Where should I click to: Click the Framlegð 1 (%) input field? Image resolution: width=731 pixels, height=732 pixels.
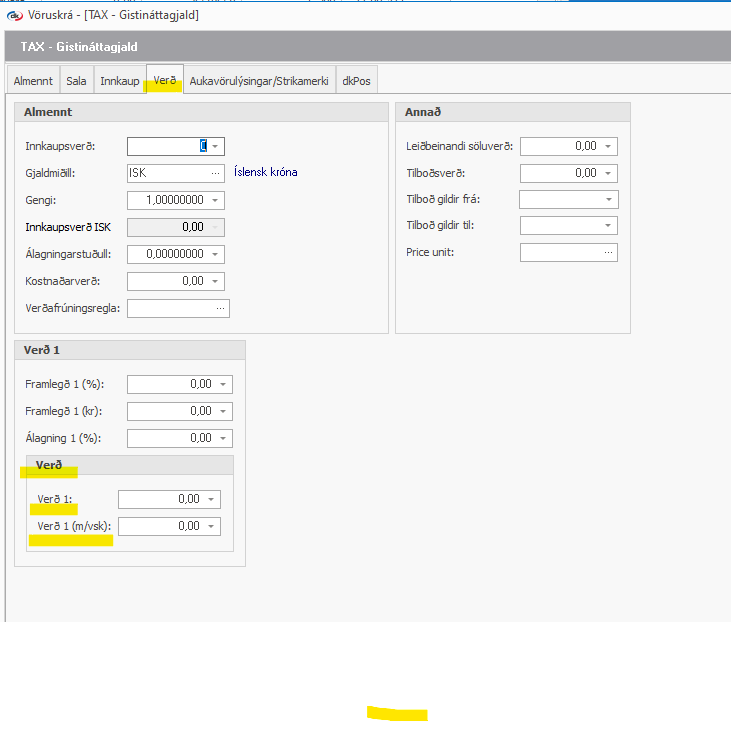coord(170,384)
